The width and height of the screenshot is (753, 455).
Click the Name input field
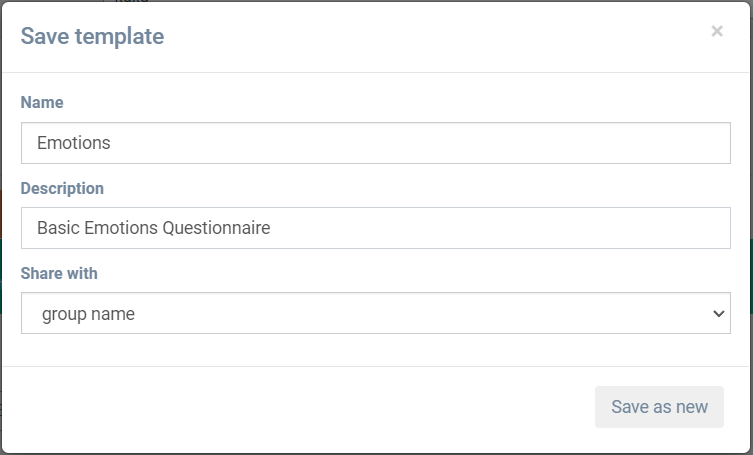(375, 143)
